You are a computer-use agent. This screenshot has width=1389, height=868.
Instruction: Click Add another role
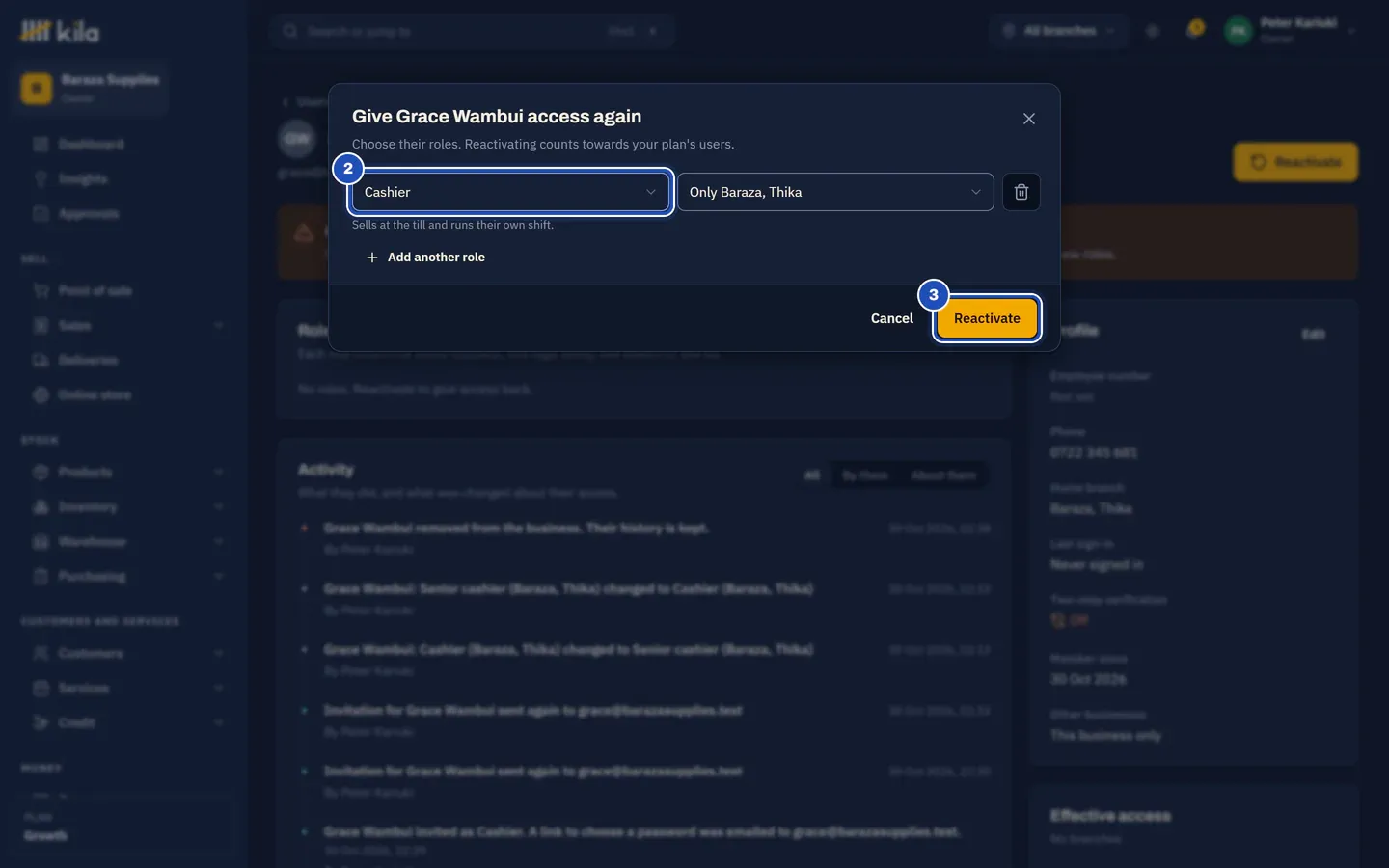pyautogui.click(x=425, y=258)
